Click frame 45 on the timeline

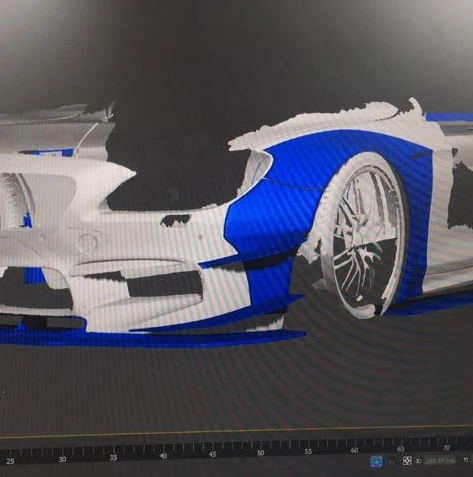(x=212, y=454)
